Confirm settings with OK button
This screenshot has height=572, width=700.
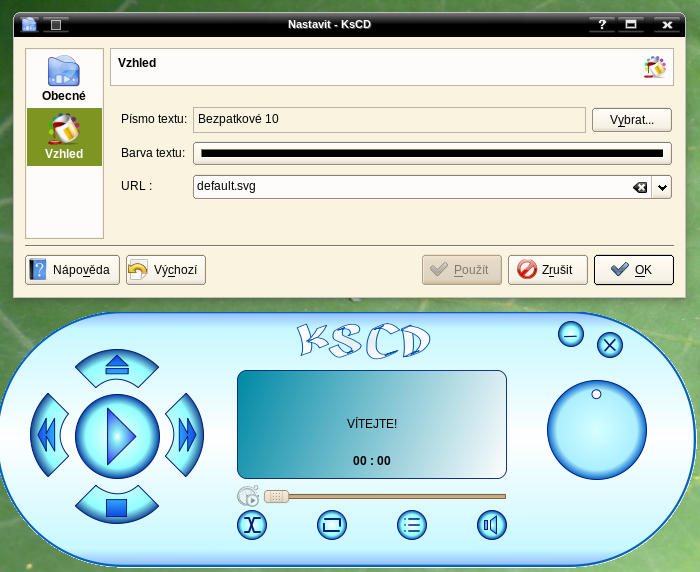tap(634, 270)
